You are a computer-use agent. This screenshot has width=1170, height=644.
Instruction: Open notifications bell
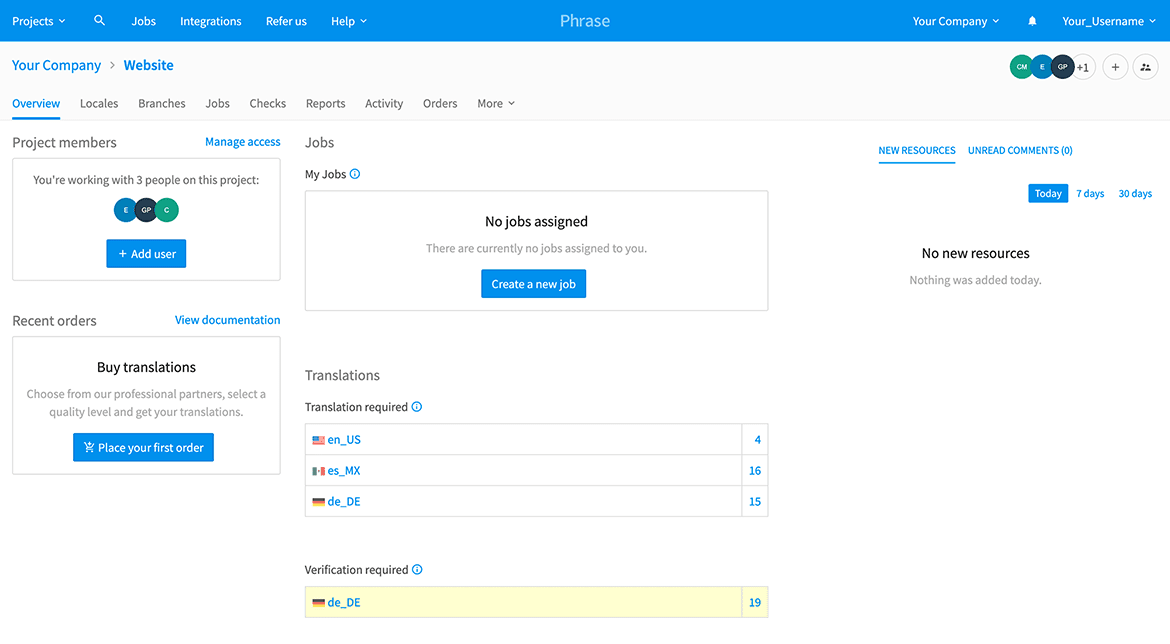1032,21
